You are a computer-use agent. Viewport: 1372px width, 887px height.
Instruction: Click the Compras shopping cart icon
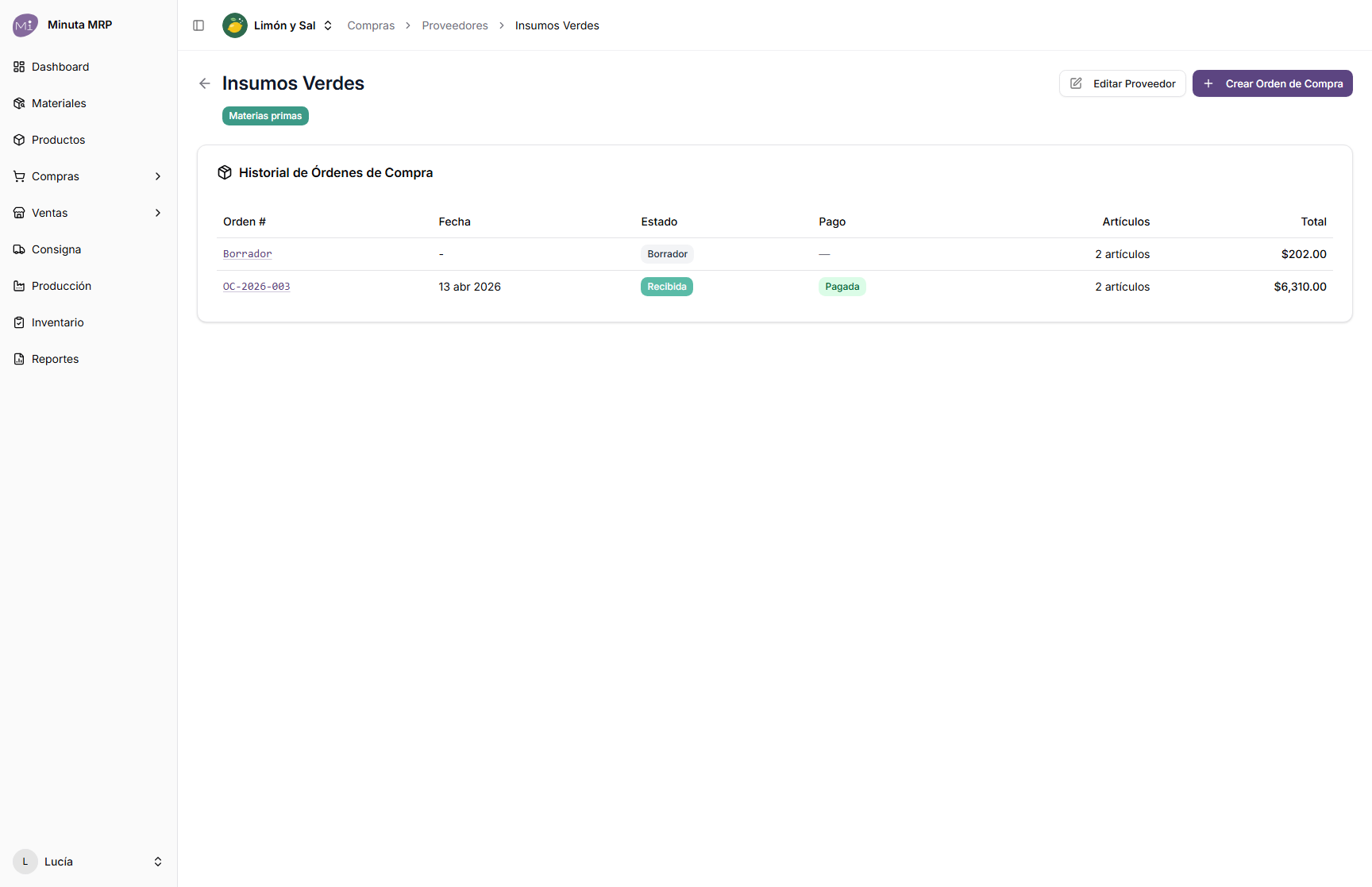click(x=19, y=176)
